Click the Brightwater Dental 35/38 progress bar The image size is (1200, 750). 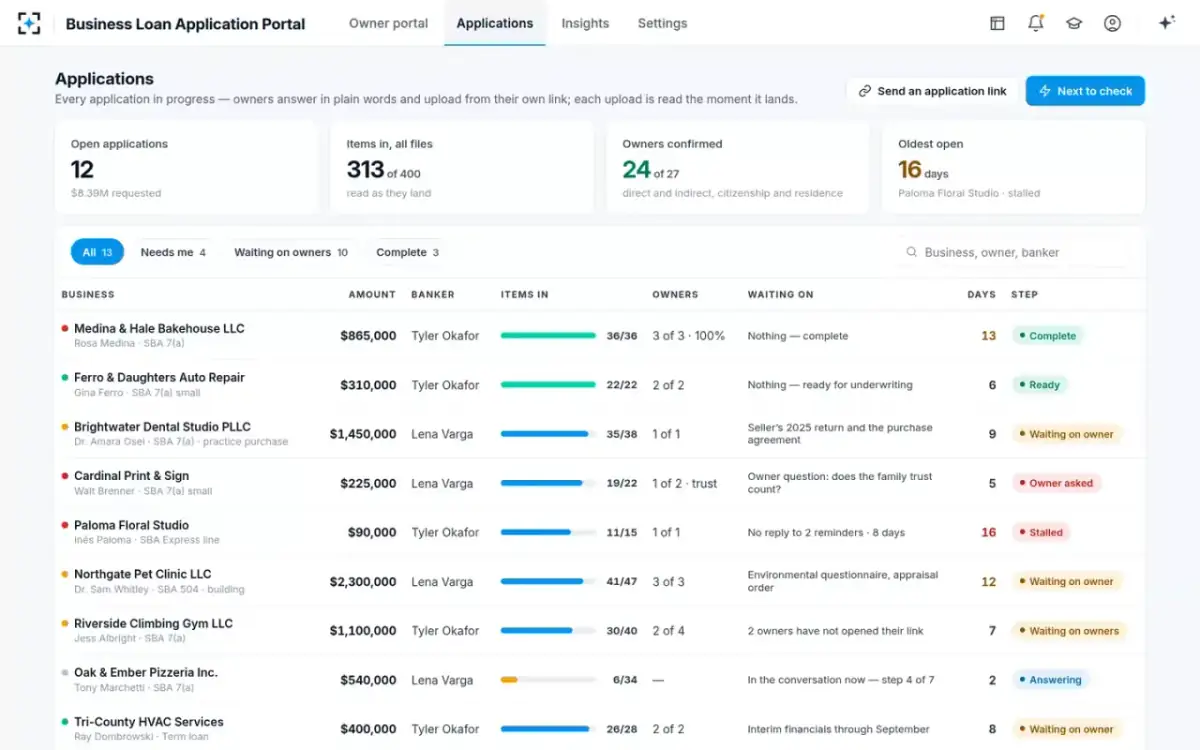[548, 434]
